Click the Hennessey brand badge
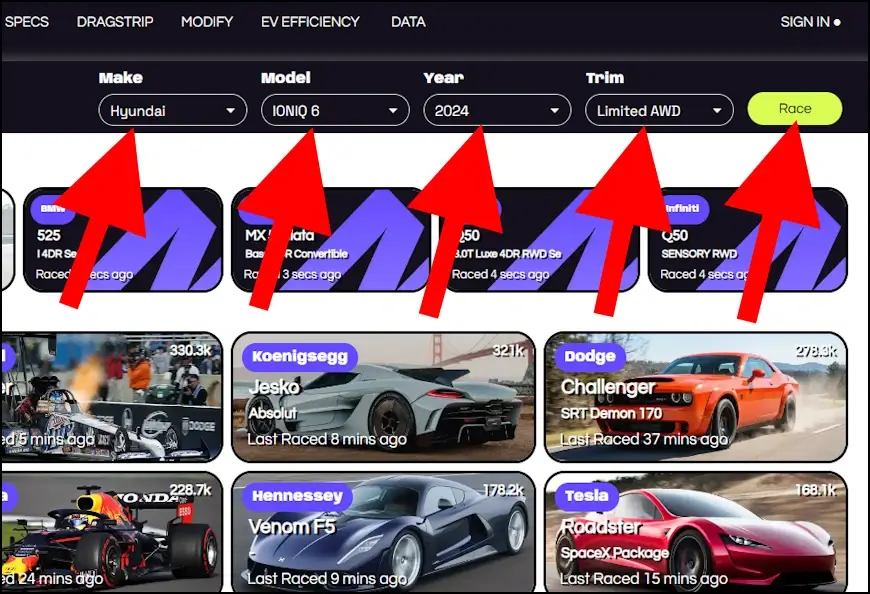Image resolution: width=870 pixels, height=594 pixels. pyautogui.click(x=297, y=495)
